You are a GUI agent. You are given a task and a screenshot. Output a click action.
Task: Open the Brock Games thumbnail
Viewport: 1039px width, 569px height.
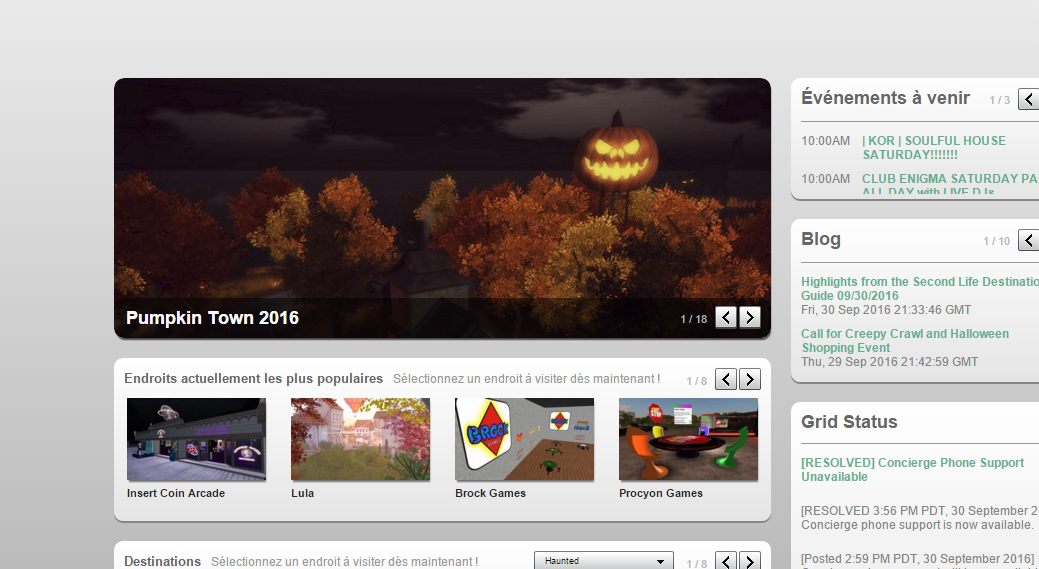point(524,439)
